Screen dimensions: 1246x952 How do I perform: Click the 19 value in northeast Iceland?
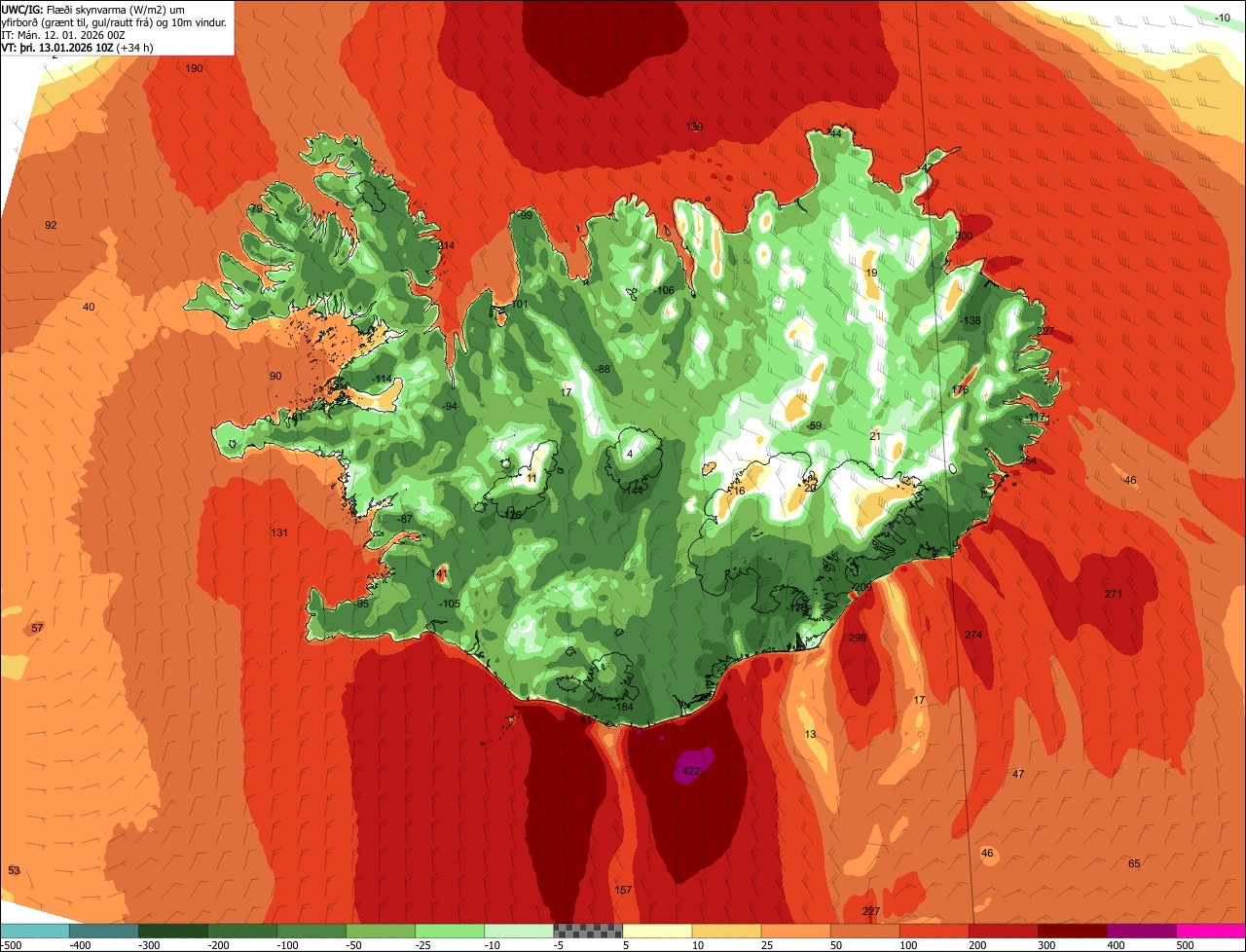871,273
